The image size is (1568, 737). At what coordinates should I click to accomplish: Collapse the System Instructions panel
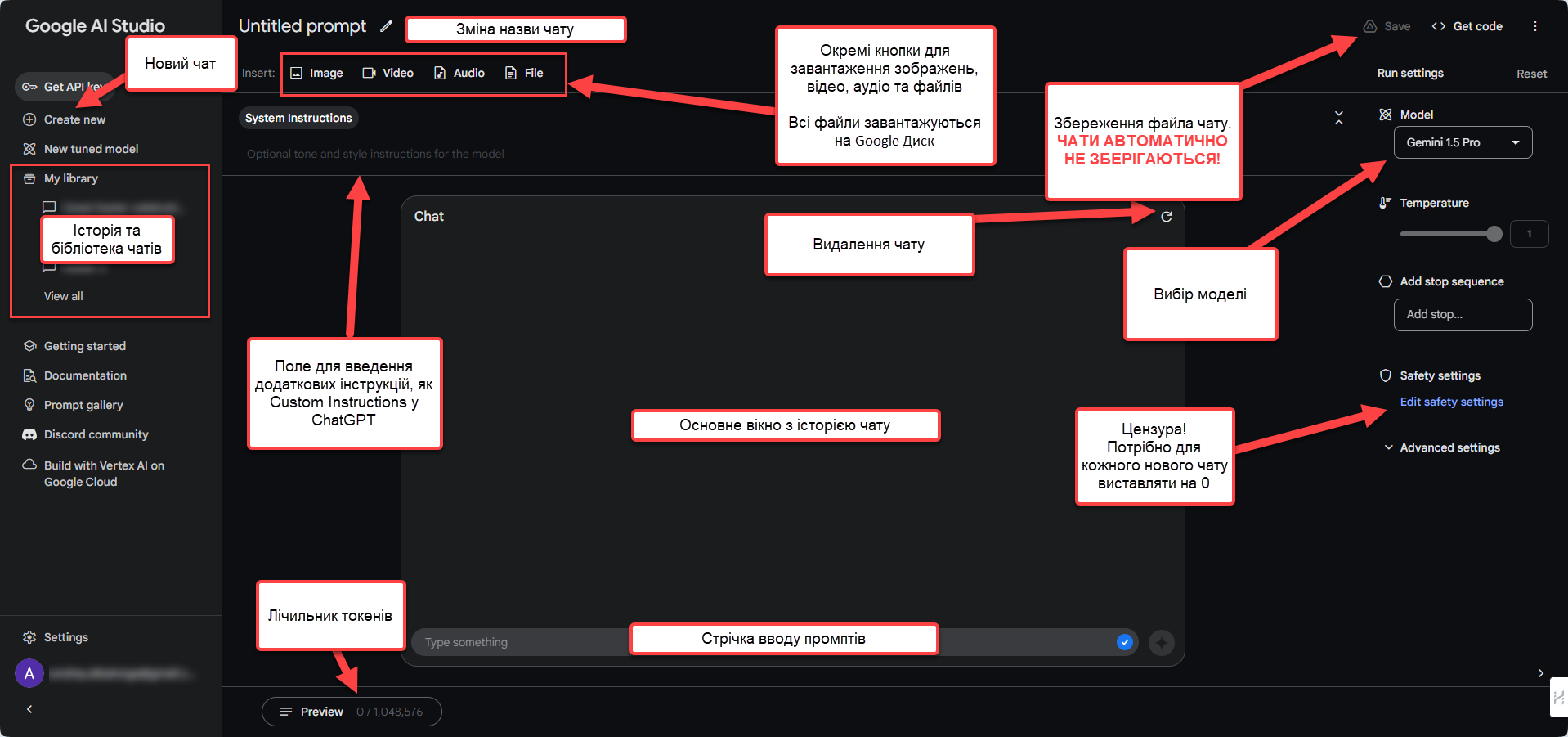point(1338,118)
